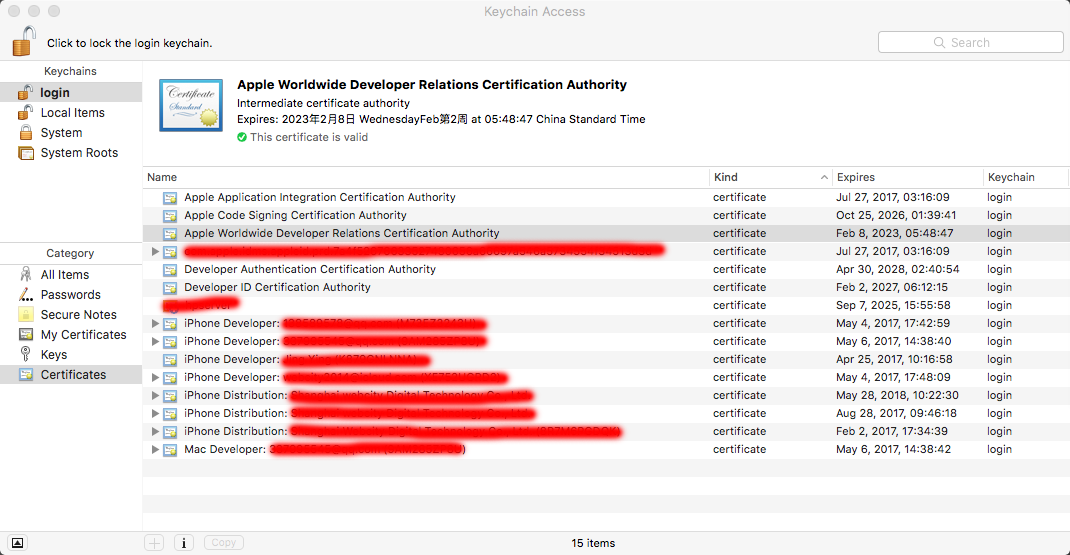Click certificate icon for Apple Worldwide Developer Relations row
The image size is (1070, 555).
(170, 233)
